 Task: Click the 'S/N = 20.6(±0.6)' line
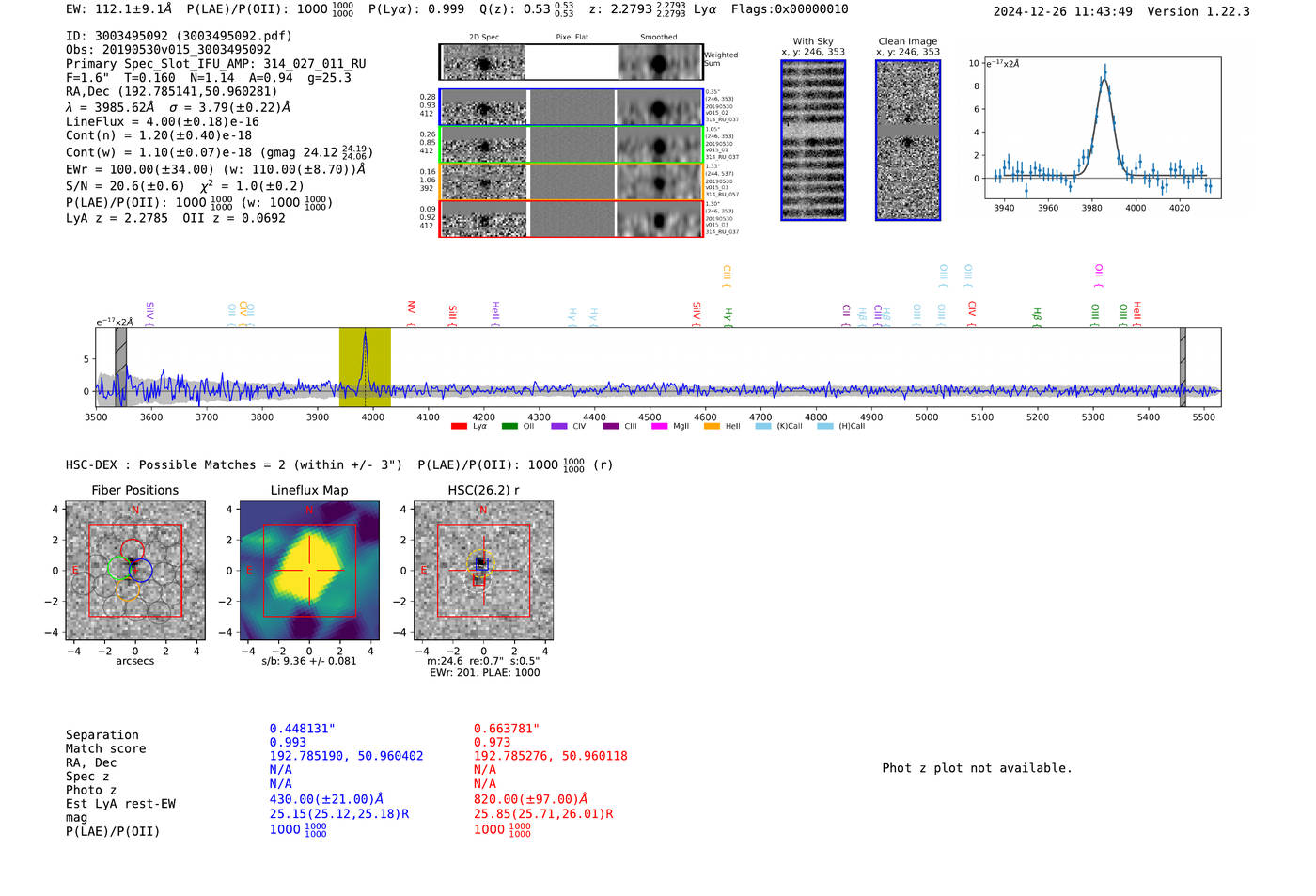185,186
